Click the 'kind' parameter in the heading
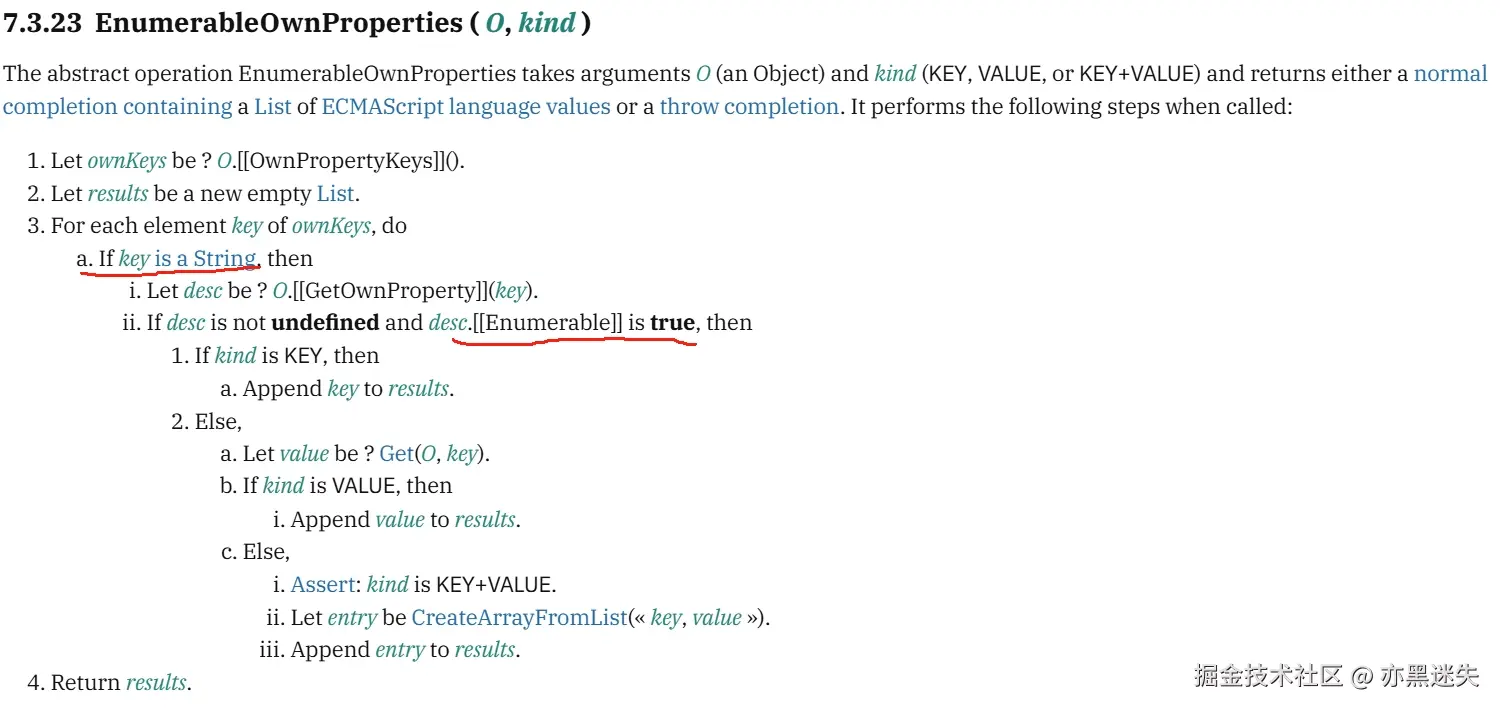The height and width of the screenshot is (710, 1500). pyautogui.click(x=546, y=24)
